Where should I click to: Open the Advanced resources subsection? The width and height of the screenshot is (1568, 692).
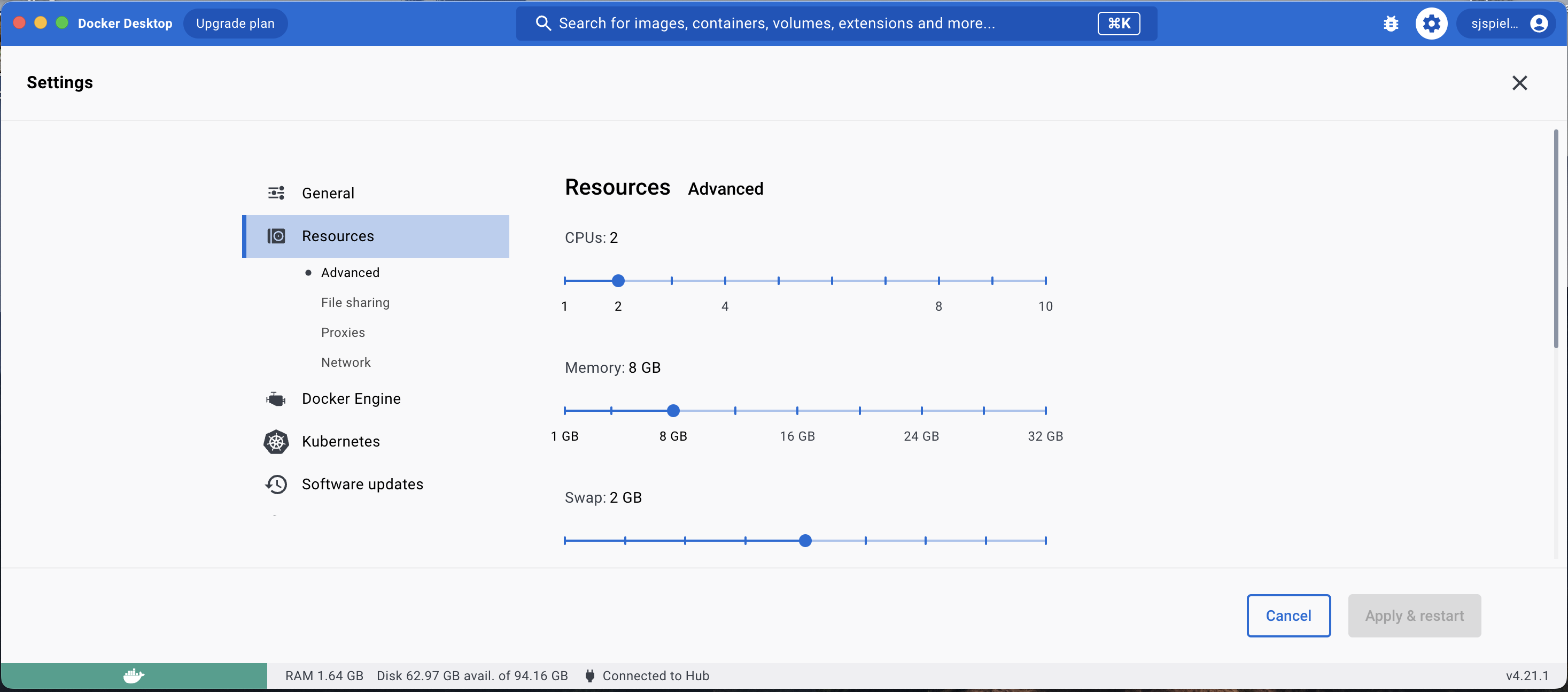(350, 272)
